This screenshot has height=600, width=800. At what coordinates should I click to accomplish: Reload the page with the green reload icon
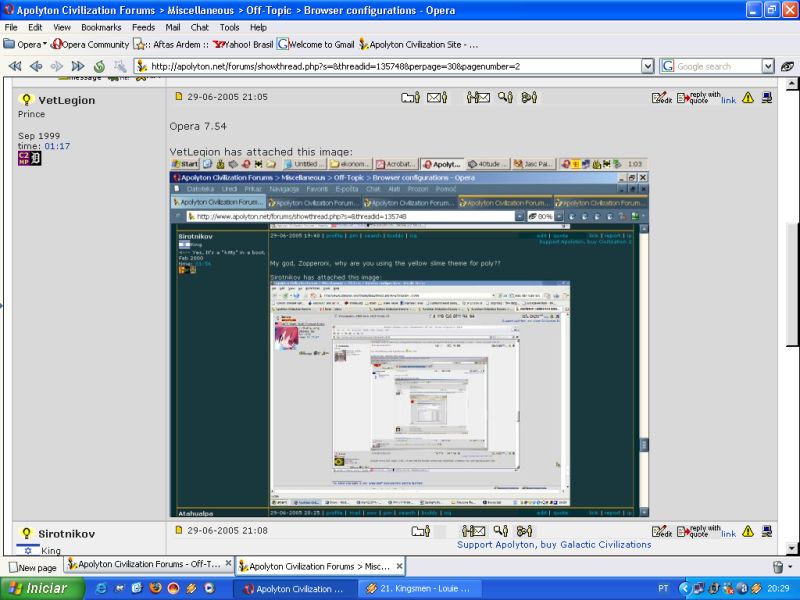coord(98,66)
